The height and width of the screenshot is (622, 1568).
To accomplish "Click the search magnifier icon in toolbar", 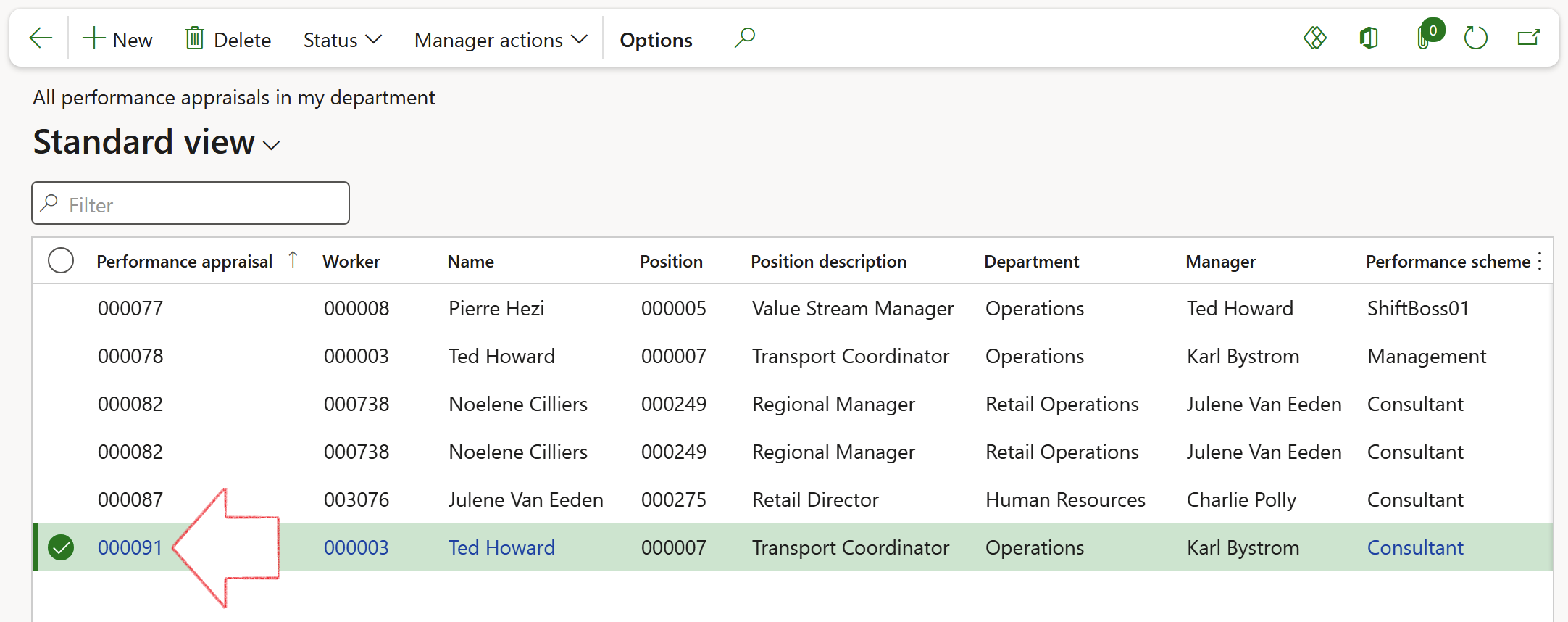I will (x=744, y=38).
